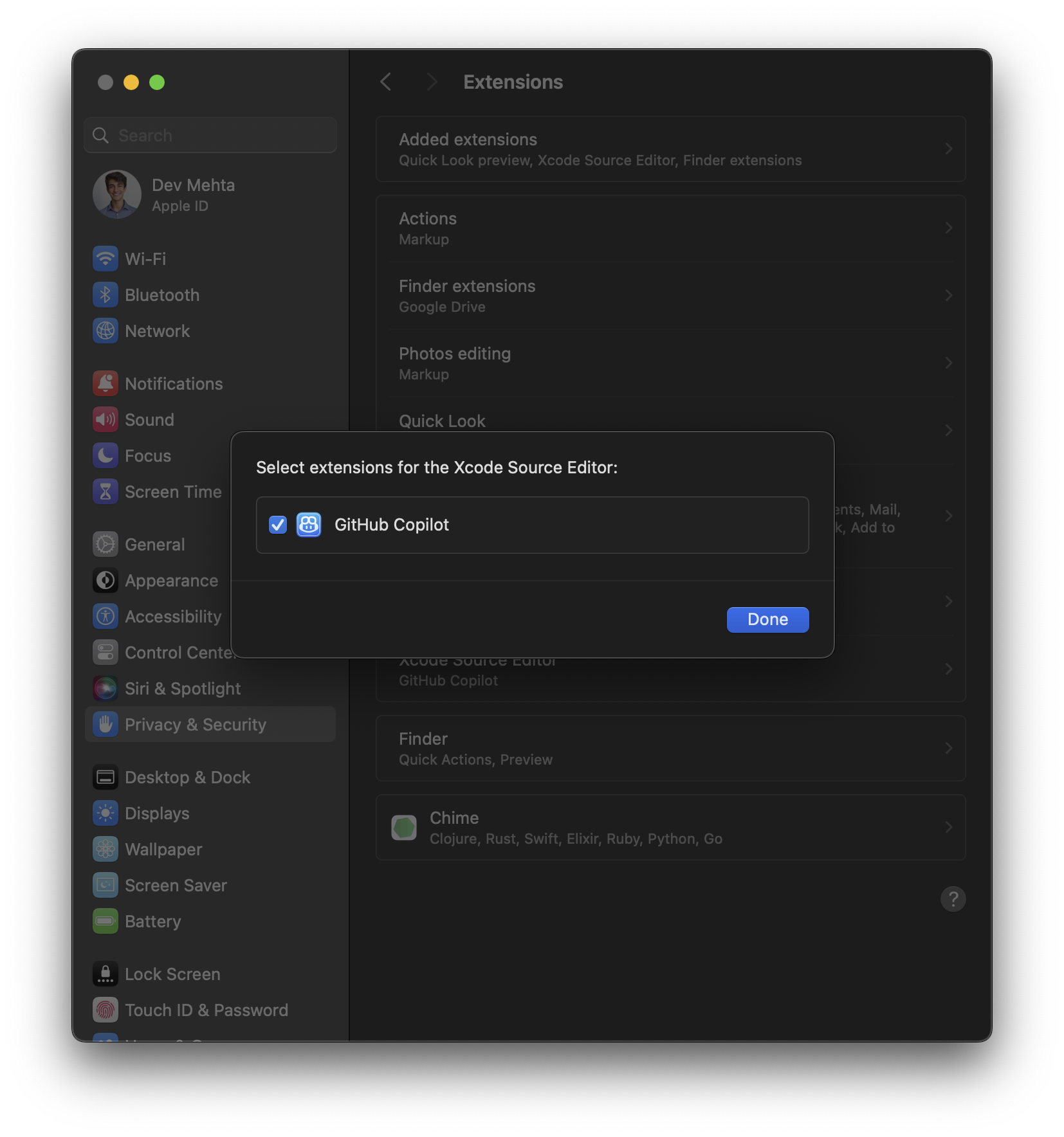Image resolution: width=1064 pixels, height=1137 pixels.
Task: Open the Control Center icon
Action: point(105,652)
